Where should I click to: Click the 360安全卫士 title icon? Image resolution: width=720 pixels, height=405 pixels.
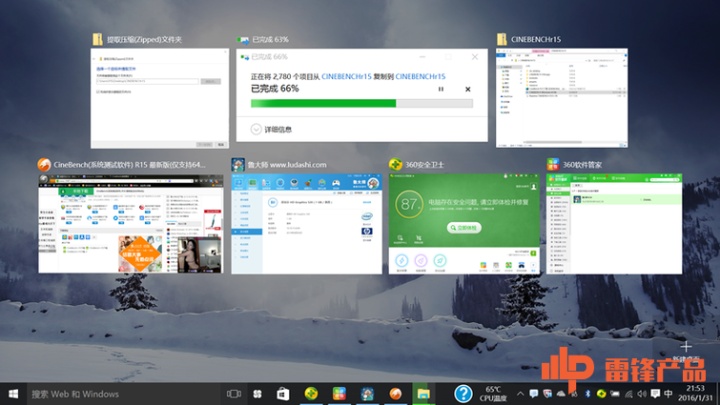[395, 164]
